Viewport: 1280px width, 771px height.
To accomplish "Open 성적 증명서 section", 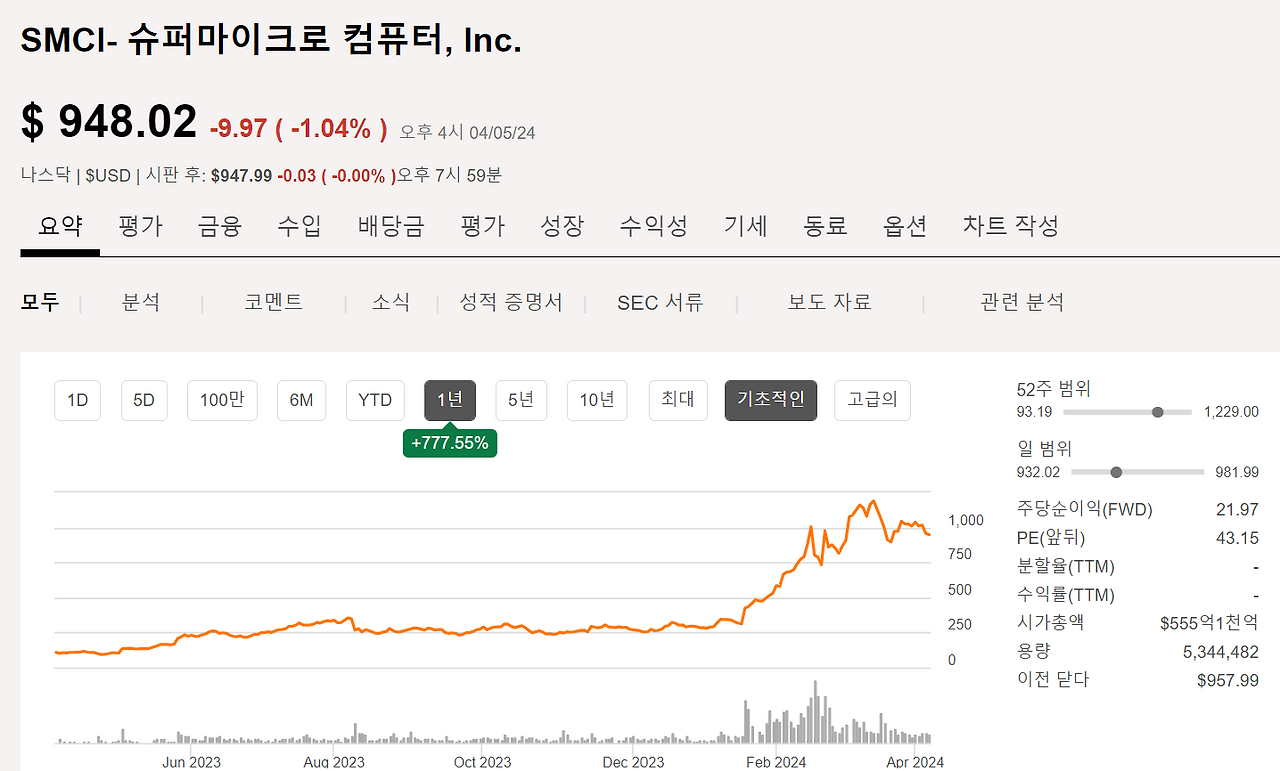I will pos(511,302).
